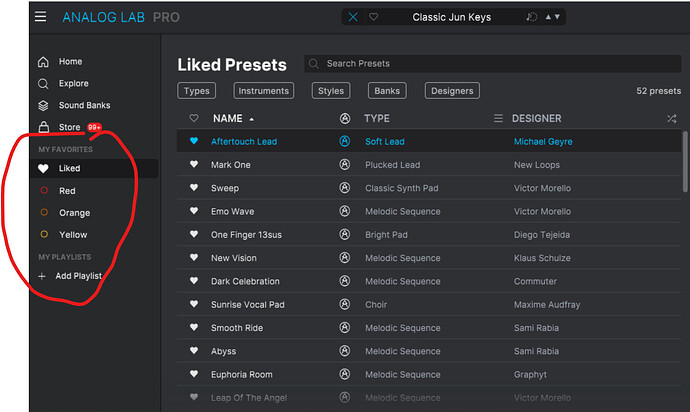The height and width of the screenshot is (412, 690).
Task: Click the Store 99+ notification badge
Action: [94, 127]
